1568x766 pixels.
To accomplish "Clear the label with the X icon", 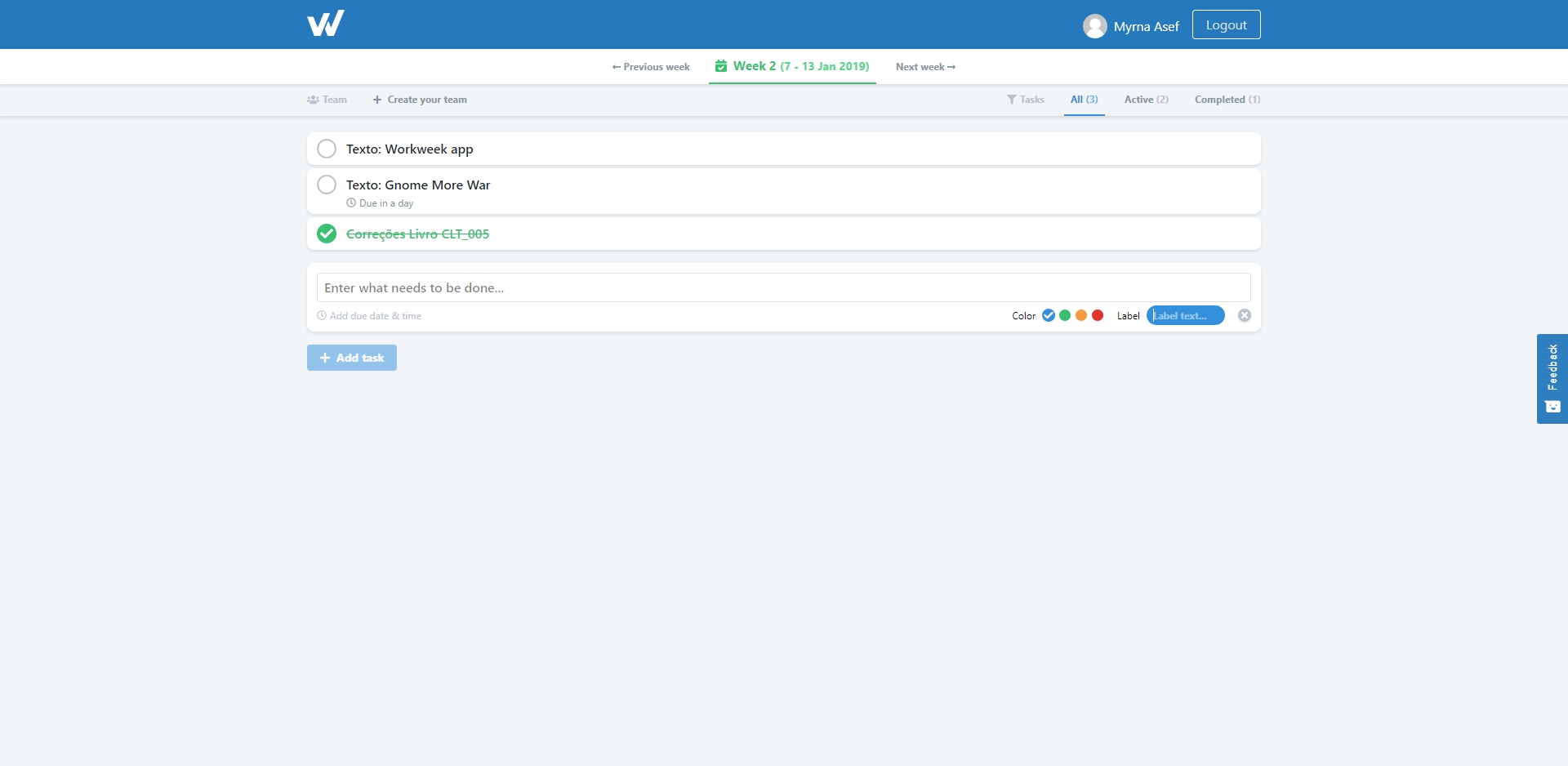I will point(1244,316).
